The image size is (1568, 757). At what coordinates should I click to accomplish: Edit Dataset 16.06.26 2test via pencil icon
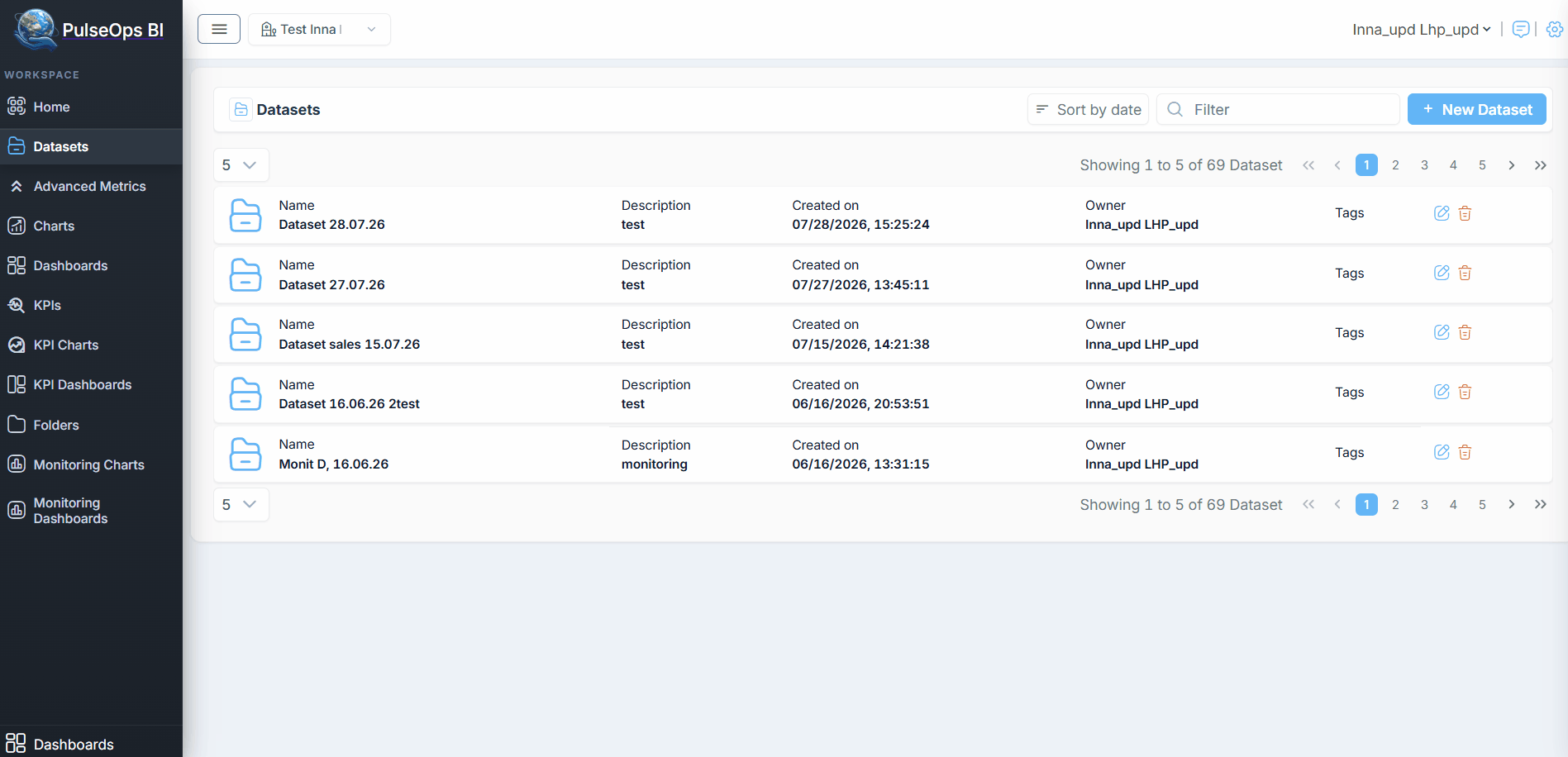pos(1442,392)
